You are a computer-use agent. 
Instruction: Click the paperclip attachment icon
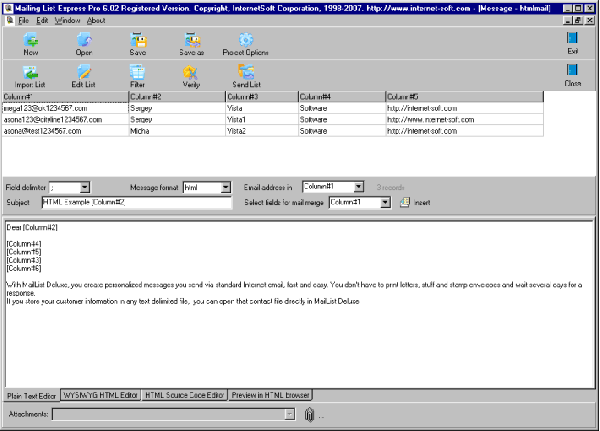[310, 415]
